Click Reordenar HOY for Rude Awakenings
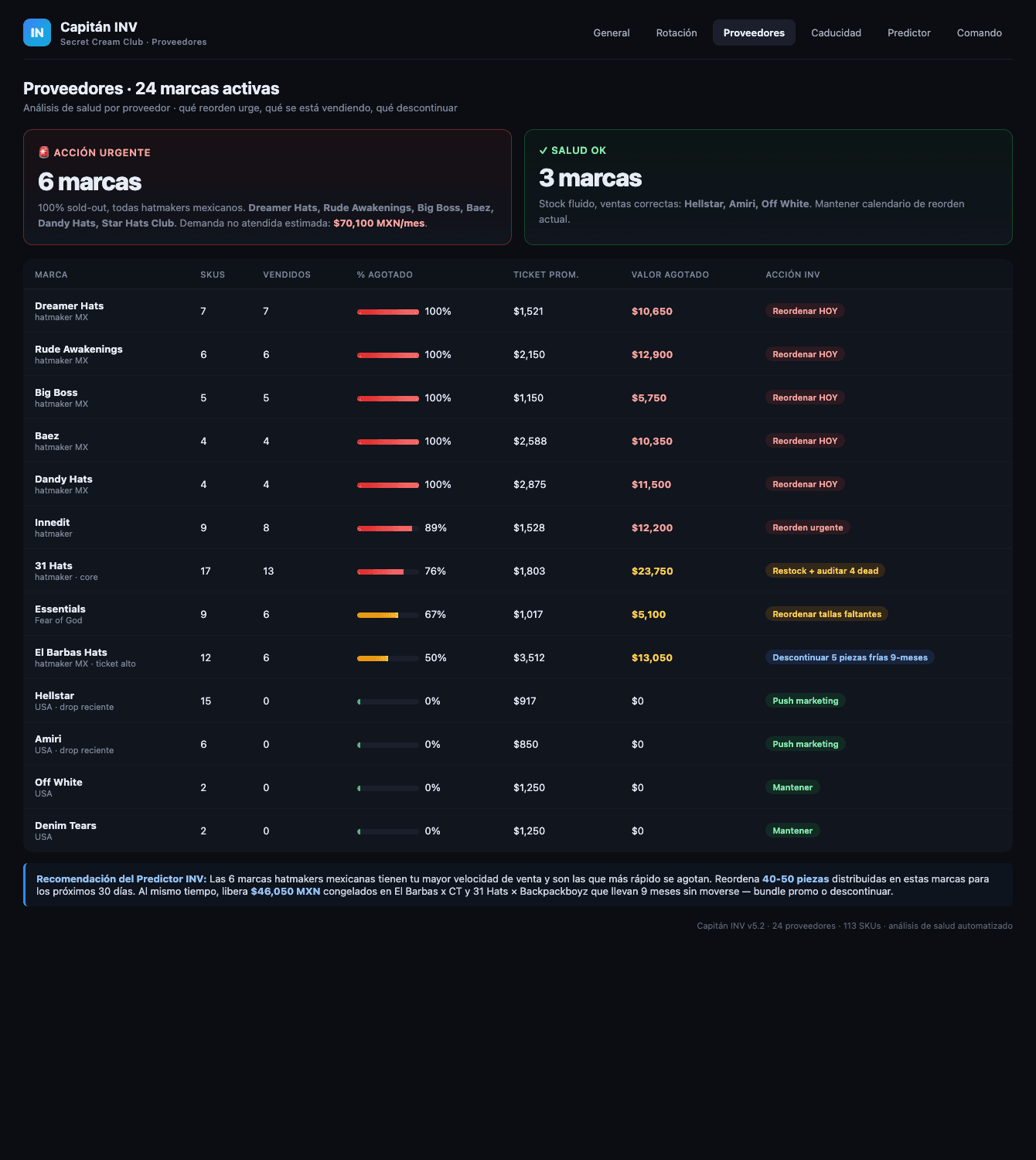The height and width of the screenshot is (1160, 1036). coord(805,354)
